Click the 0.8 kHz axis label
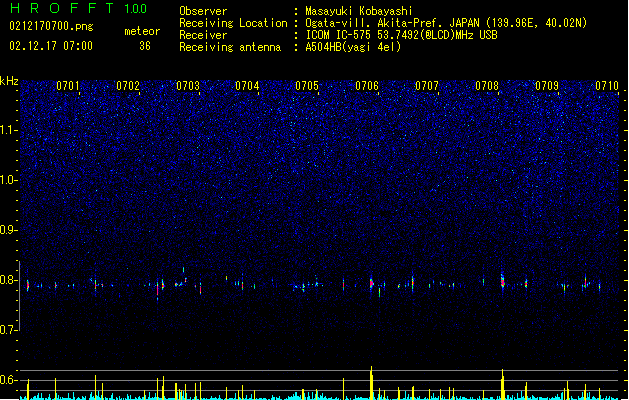This screenshot has width=629, height=400. tap(9, 280)
